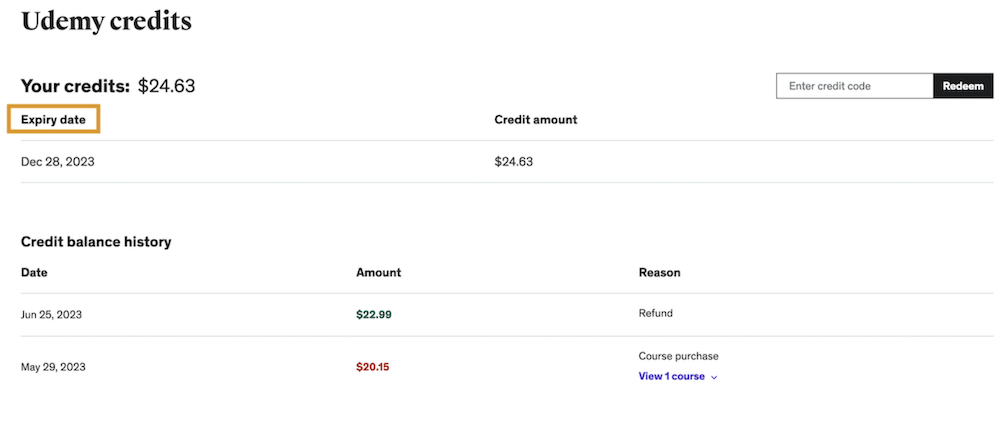
Task: Click the Redeem button
Action: (963, 86)
